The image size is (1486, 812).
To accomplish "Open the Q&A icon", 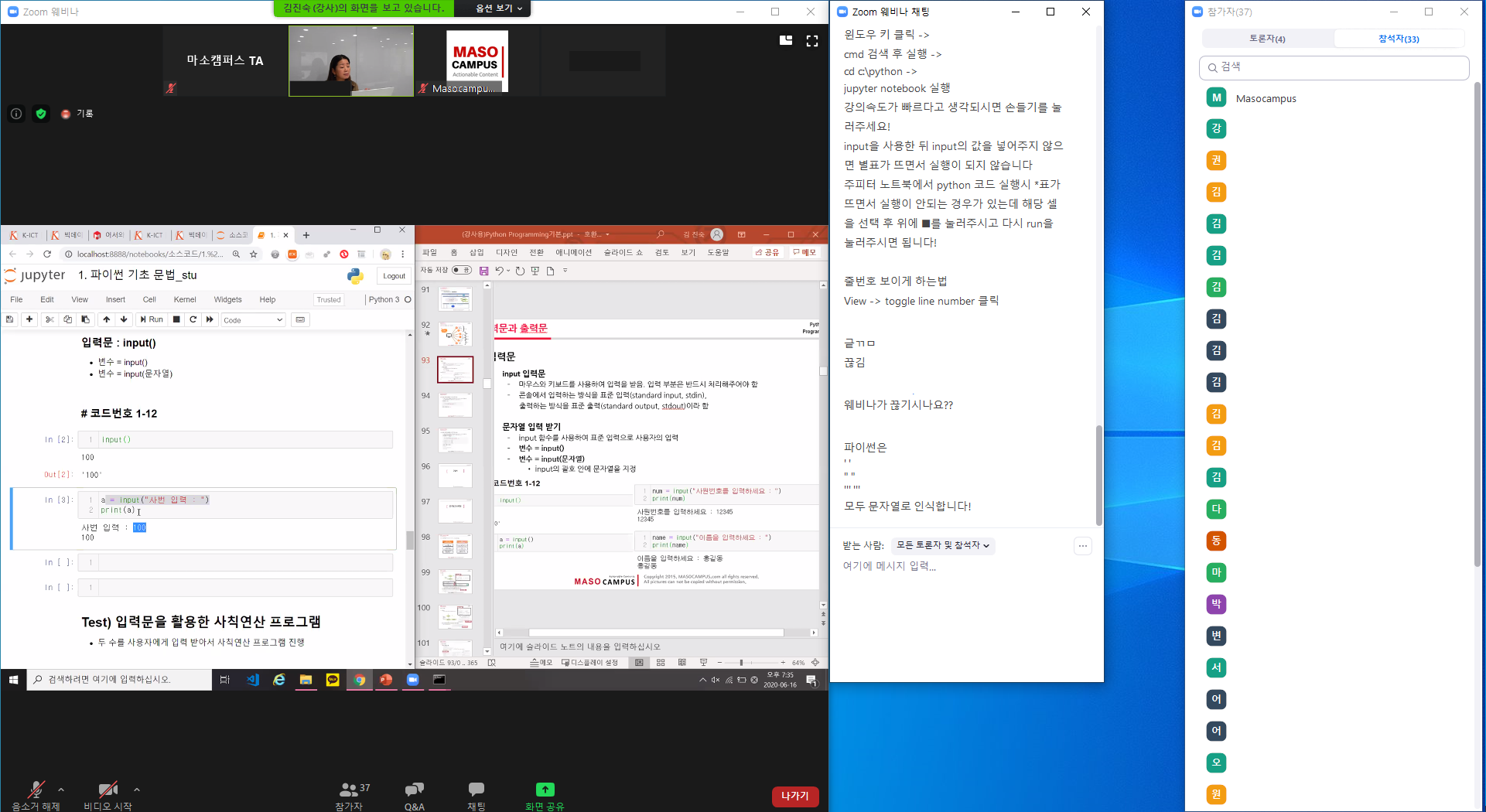I will tap(415, 790).
